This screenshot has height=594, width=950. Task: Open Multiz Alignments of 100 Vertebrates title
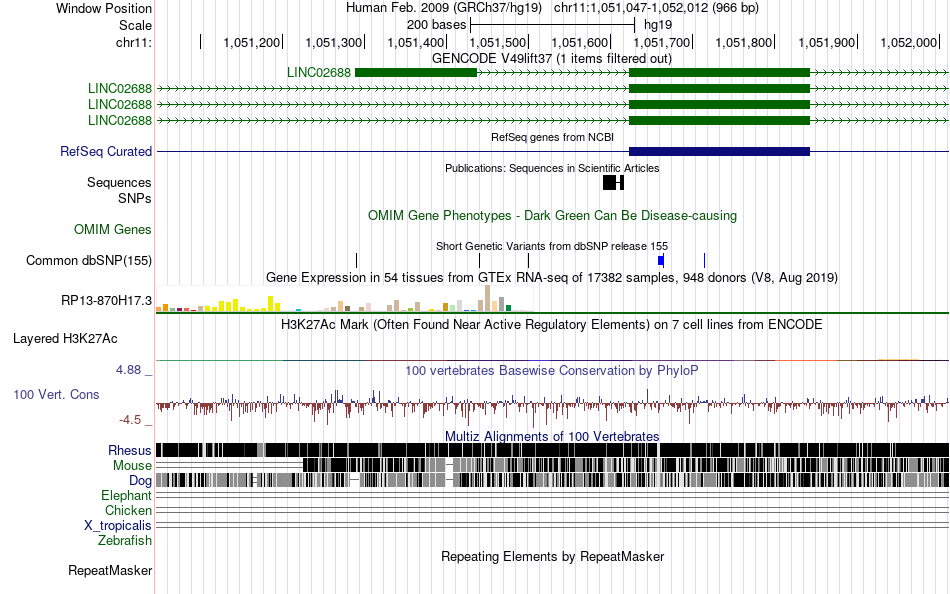point(552,436)
